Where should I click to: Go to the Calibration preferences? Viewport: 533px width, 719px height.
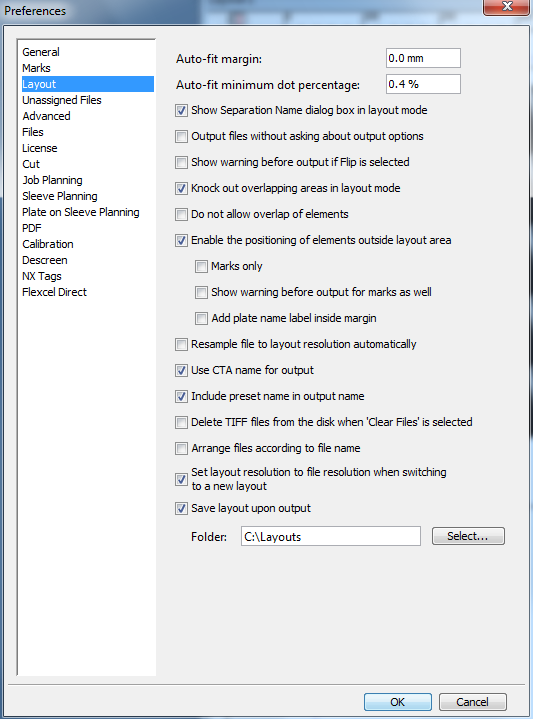pyautogui.click(x=48, y=244)
